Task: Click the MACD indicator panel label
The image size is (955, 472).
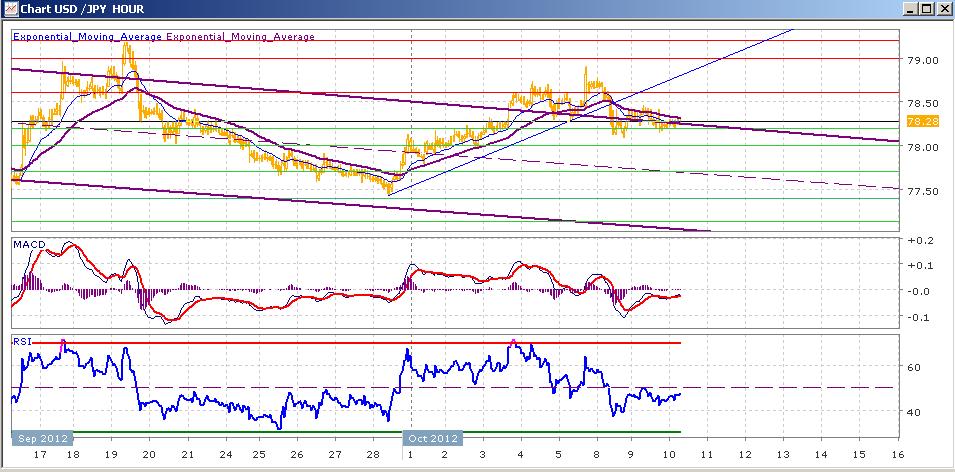Action: 28,244
